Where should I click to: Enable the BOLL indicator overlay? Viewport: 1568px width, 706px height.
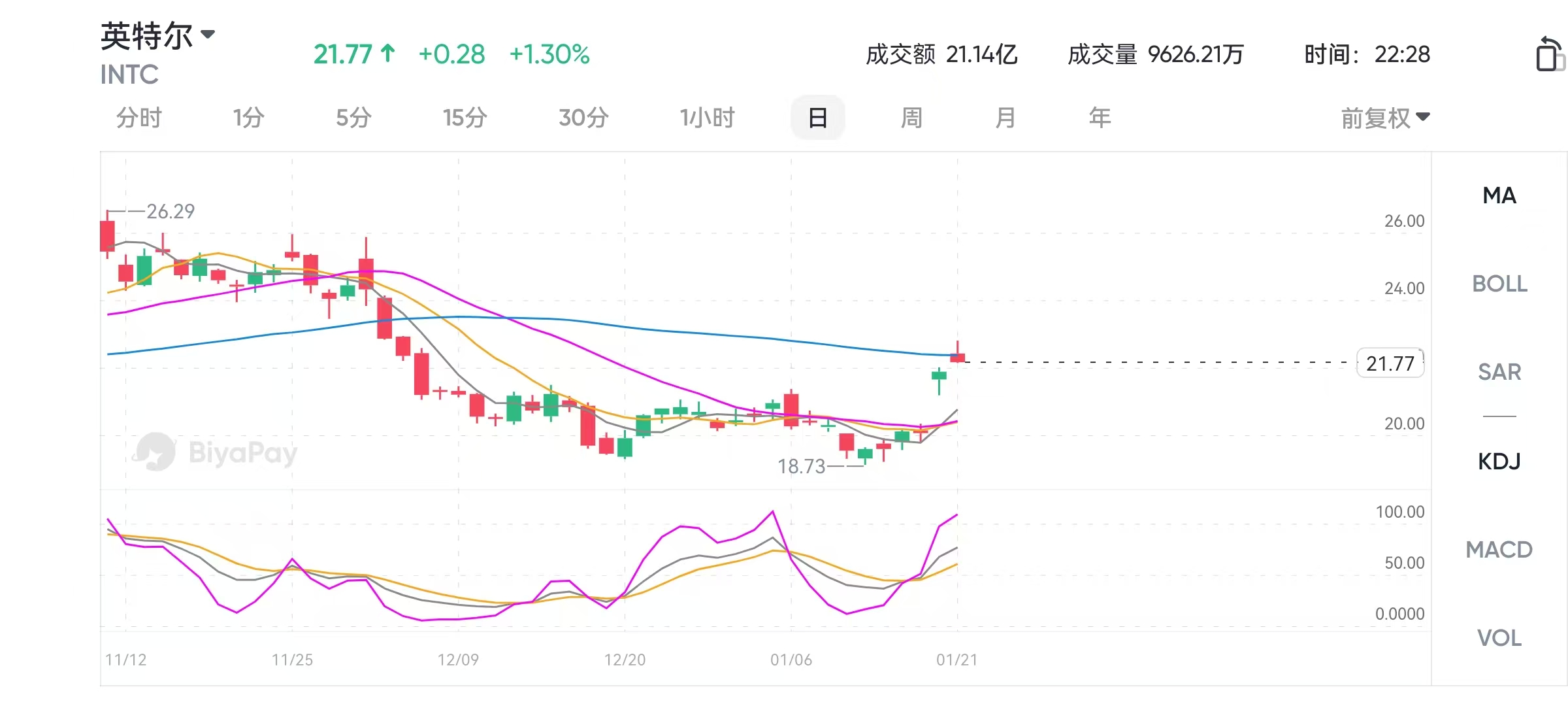pos(1499,284)
